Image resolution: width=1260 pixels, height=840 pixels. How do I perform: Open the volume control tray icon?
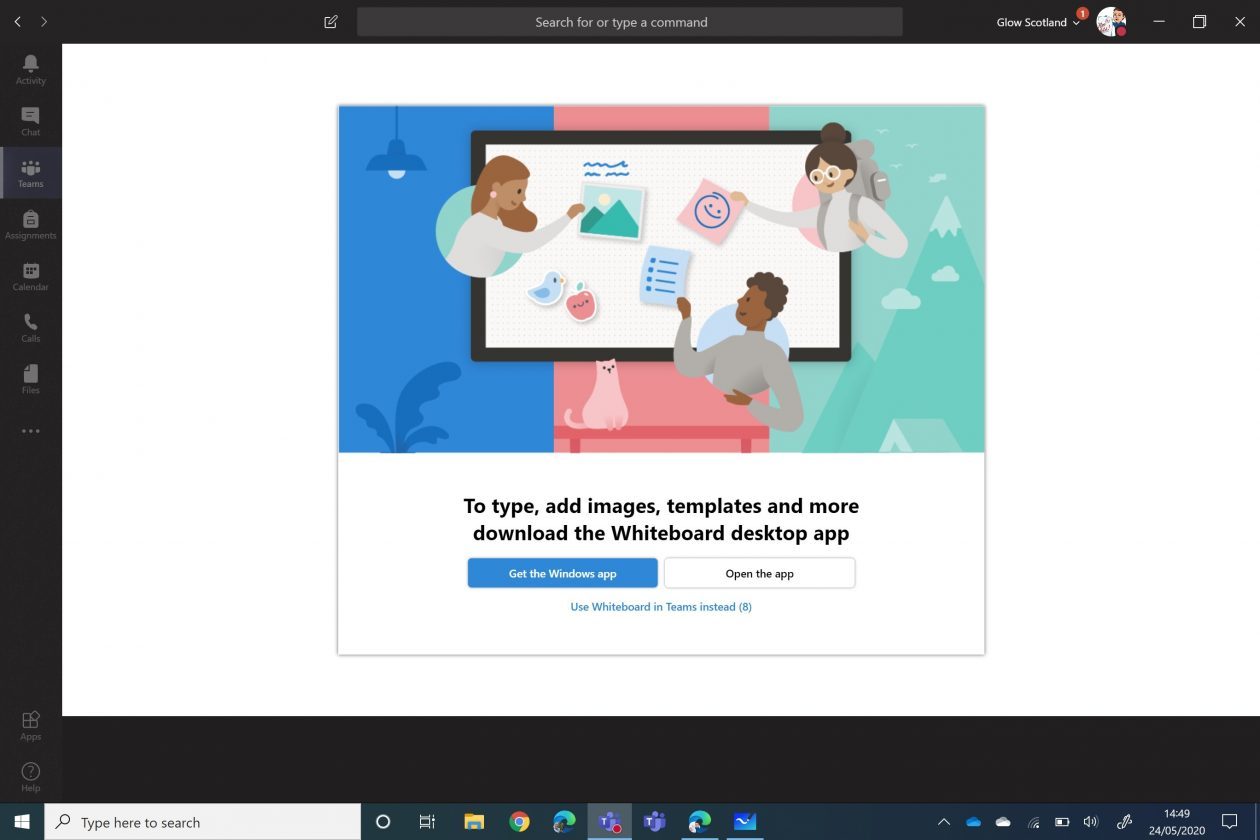coord(1091,822)
